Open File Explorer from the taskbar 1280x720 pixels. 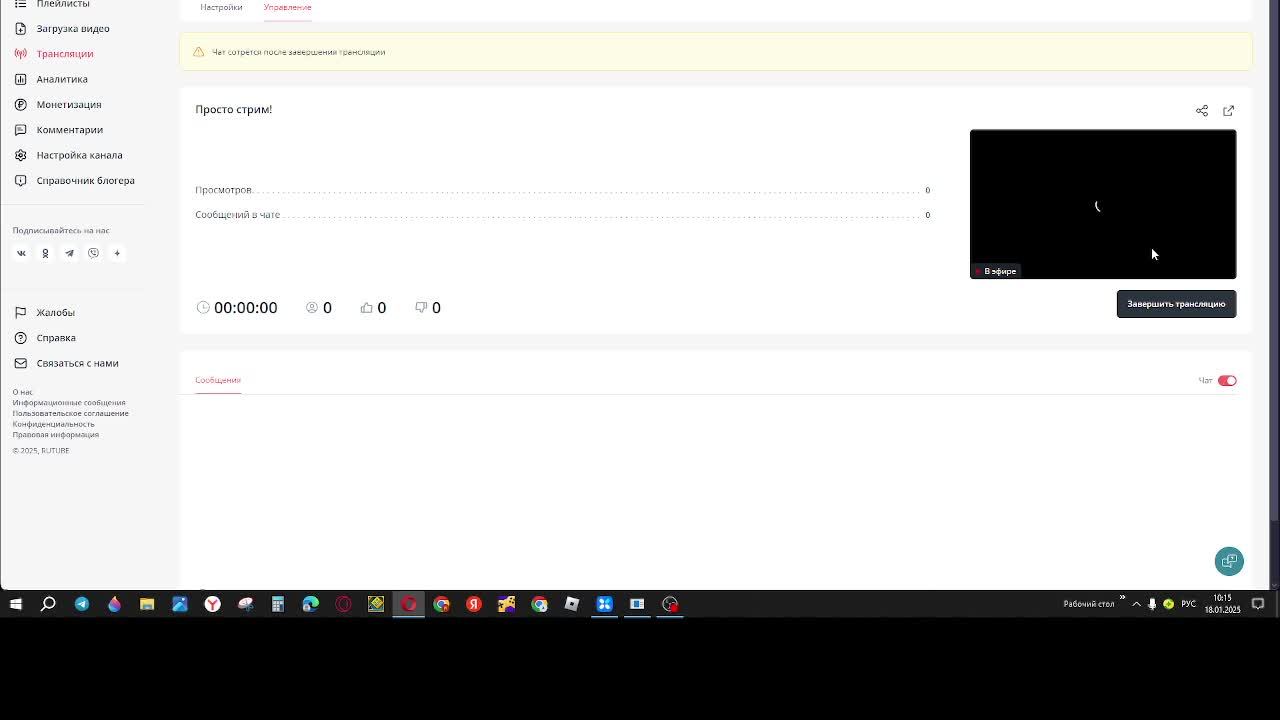[x=147, y=604]
